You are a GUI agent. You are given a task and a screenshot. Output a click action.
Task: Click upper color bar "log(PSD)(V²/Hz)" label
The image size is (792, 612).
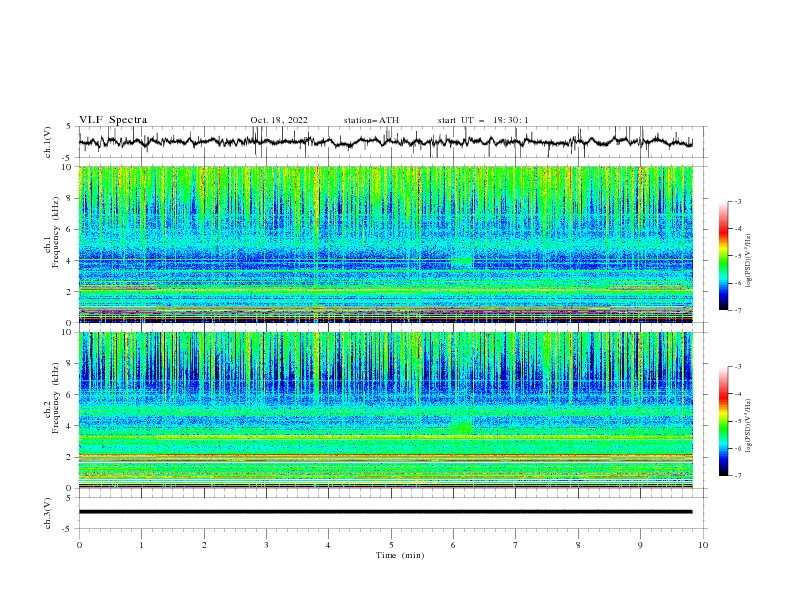coord(748,261)
